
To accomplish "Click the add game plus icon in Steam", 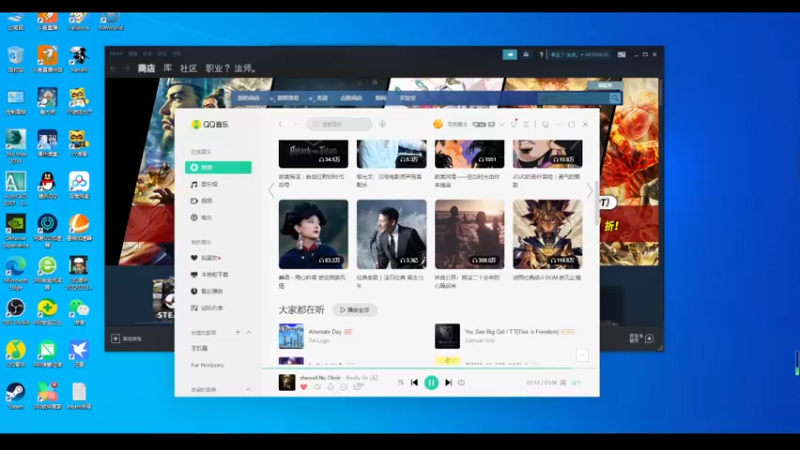I will 116,338.
